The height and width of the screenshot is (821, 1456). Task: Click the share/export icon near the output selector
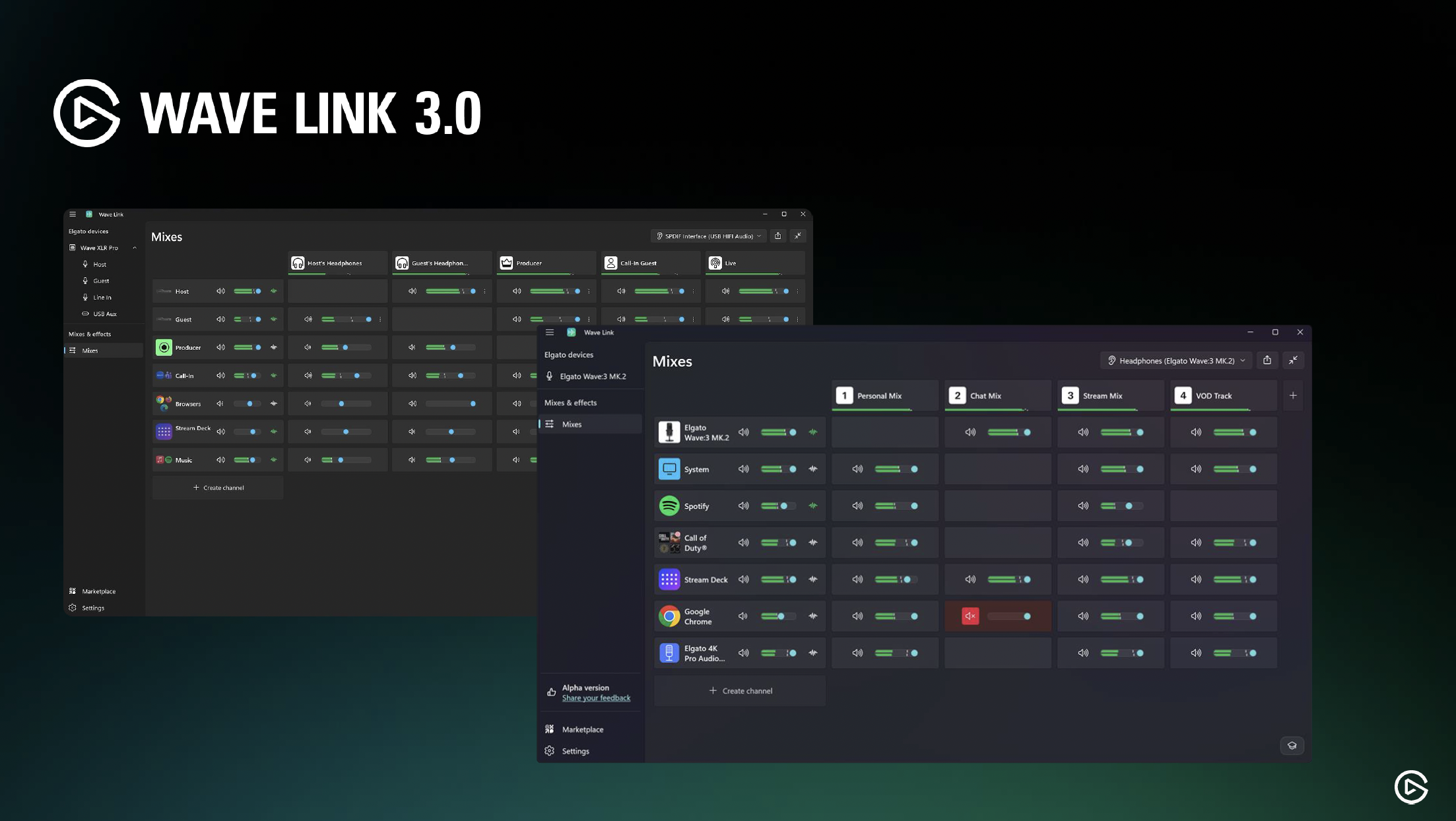click(1267, 360)
